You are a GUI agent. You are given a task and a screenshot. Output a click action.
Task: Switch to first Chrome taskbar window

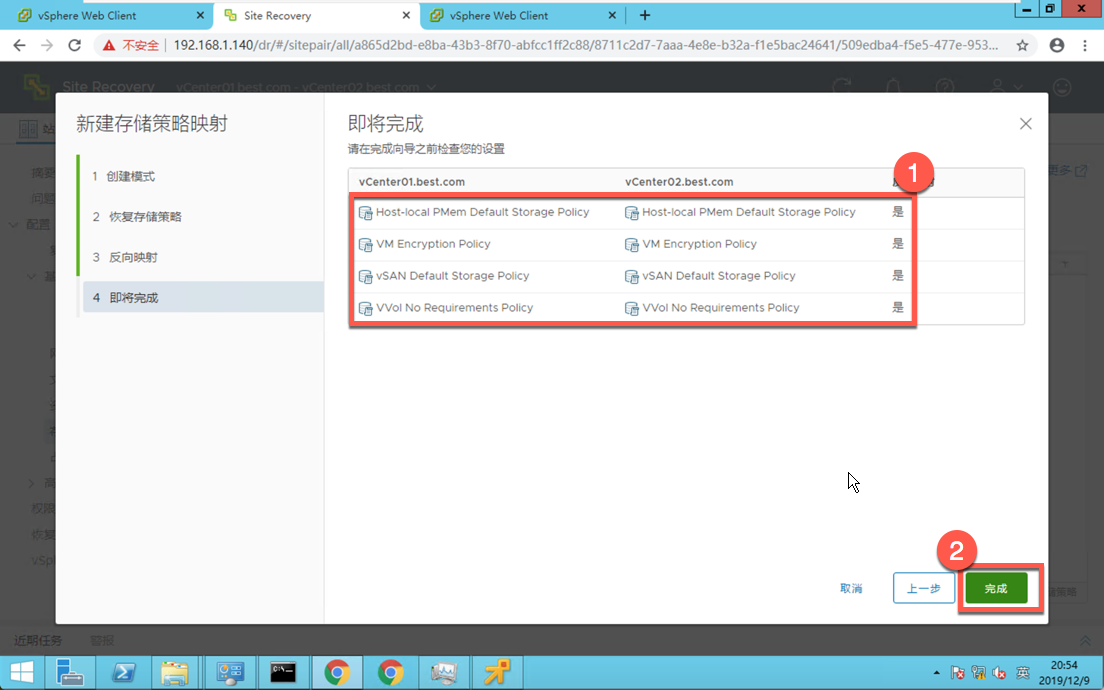(x=337, y=672)
